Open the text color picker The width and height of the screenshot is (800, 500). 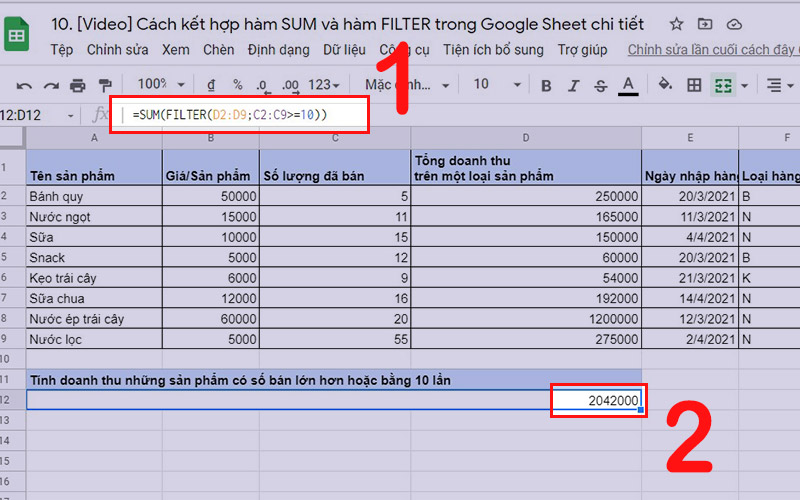click(628, 85)
